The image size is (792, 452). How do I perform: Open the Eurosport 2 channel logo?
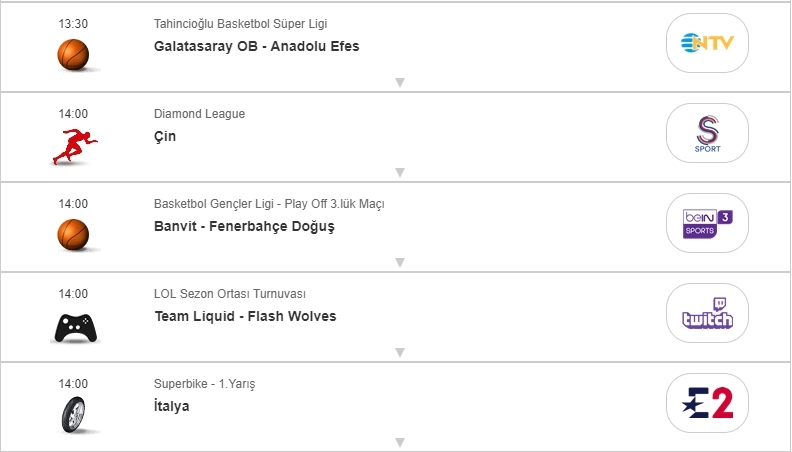coord(707,403)
